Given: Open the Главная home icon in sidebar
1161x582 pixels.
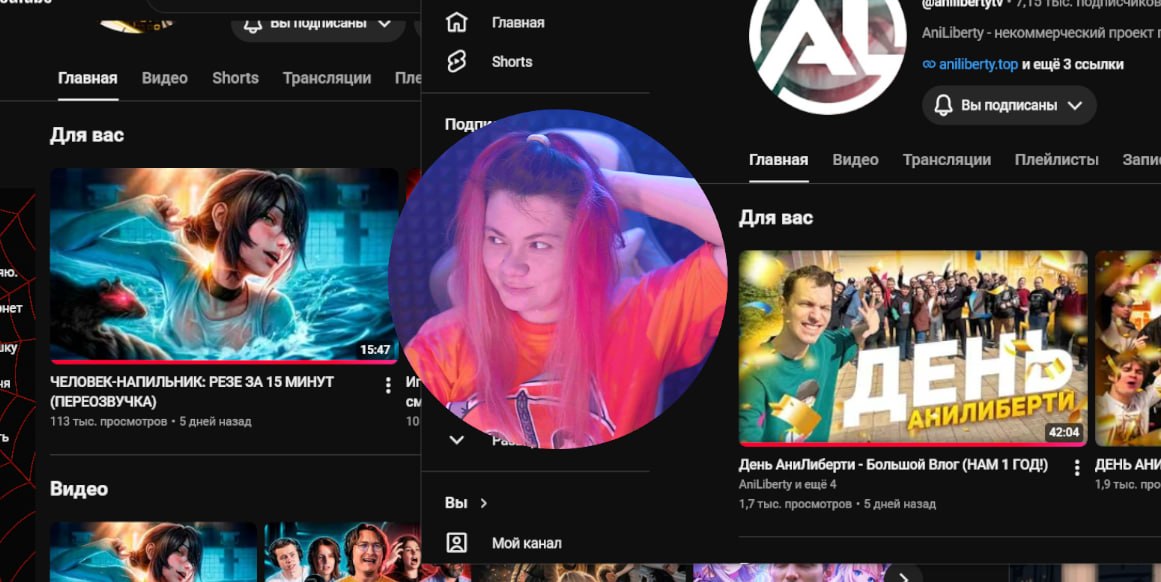Looking at the screenshot, I should click(457, 22).
